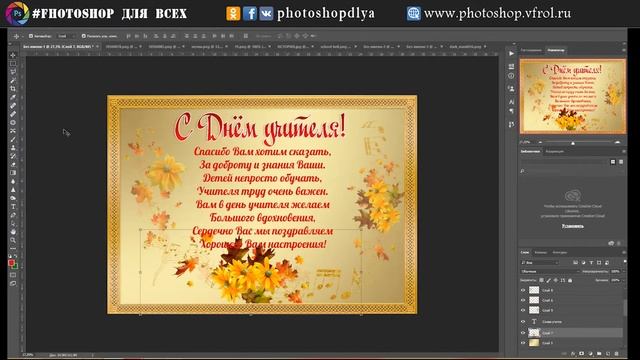Select the Brush tool
Viewport: 640px width, 360px height.
pos(13,139)
